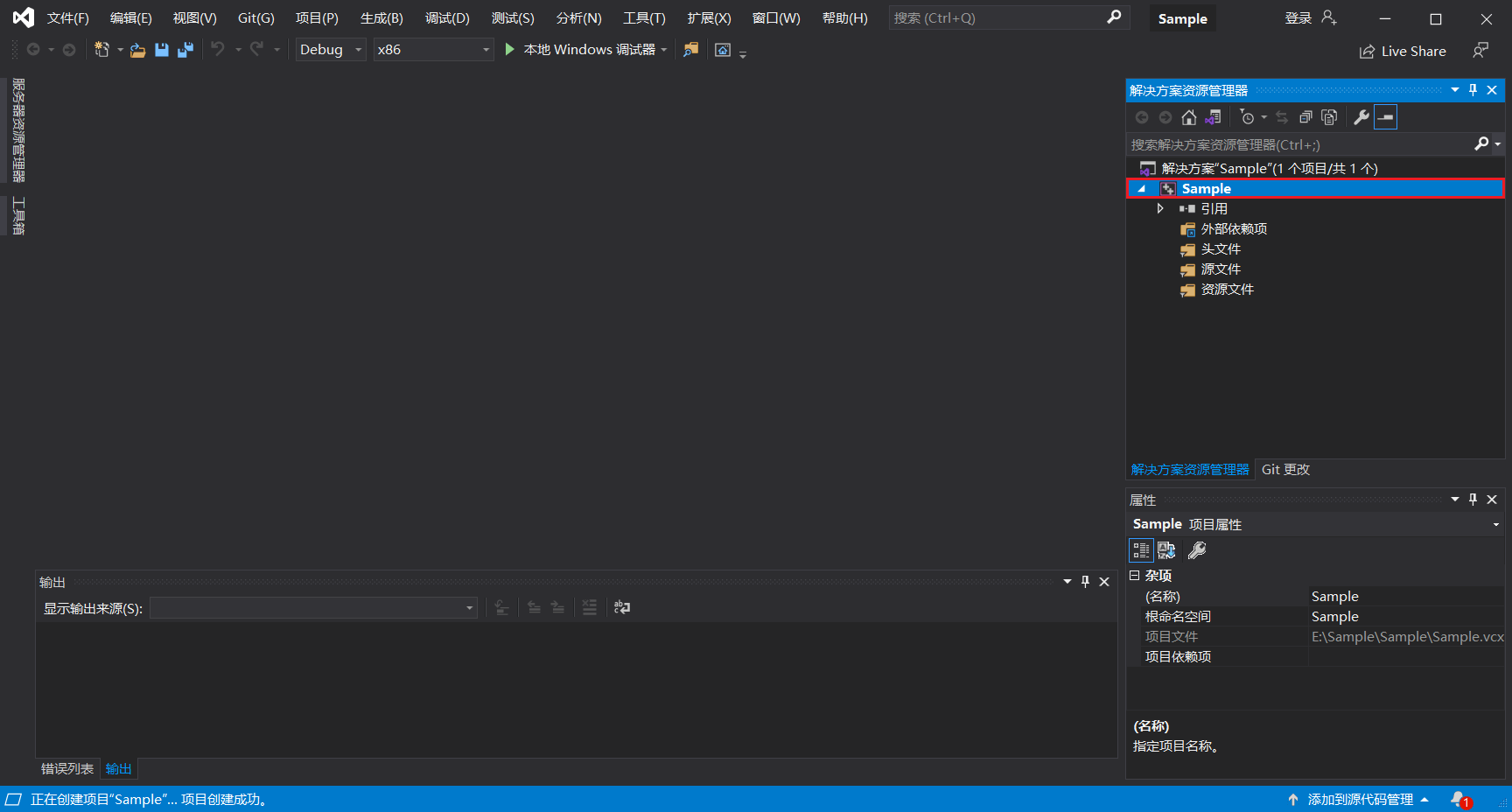Open the x86 platform dropdown
Image resolution: width=1512 pixels, height=812 pixels.
click(433, 50)
